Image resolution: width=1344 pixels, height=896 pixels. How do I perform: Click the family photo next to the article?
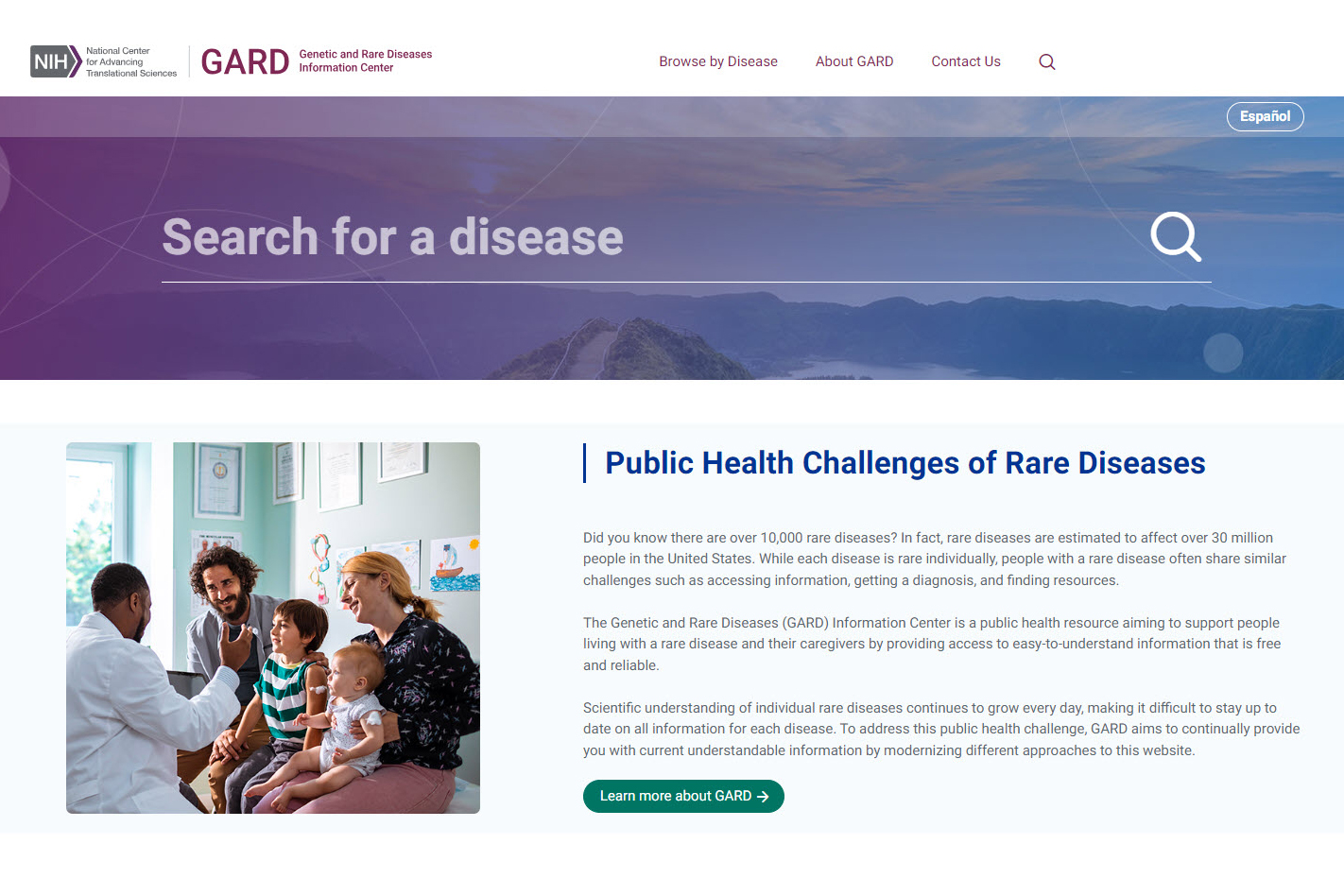[x=272, y=627]
